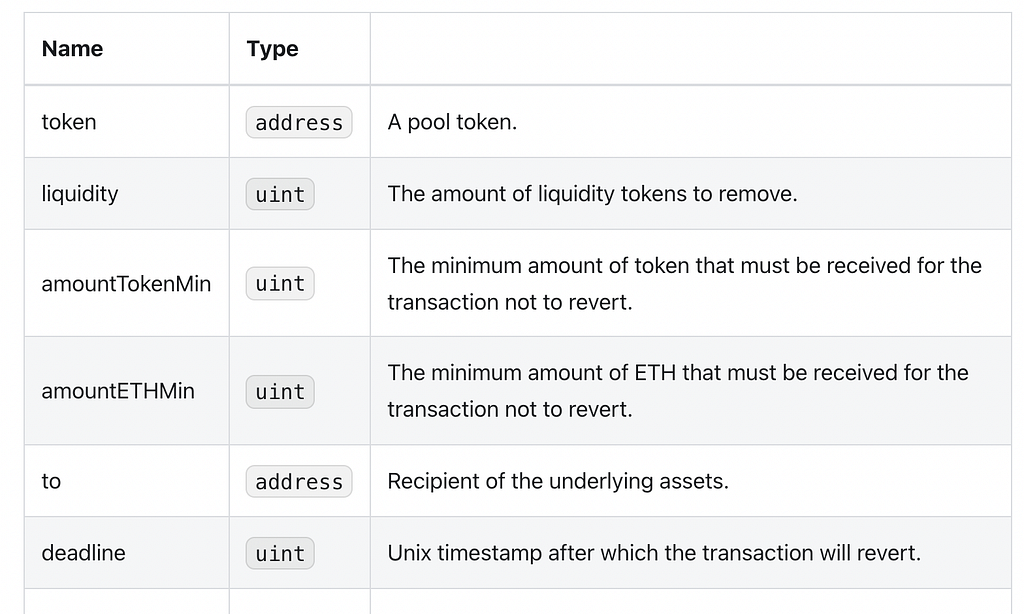This screenshot has height=614, width=1024.
Task: Select the 'to' parameter name
Action: pyautogui.click(x=51, y=481)
